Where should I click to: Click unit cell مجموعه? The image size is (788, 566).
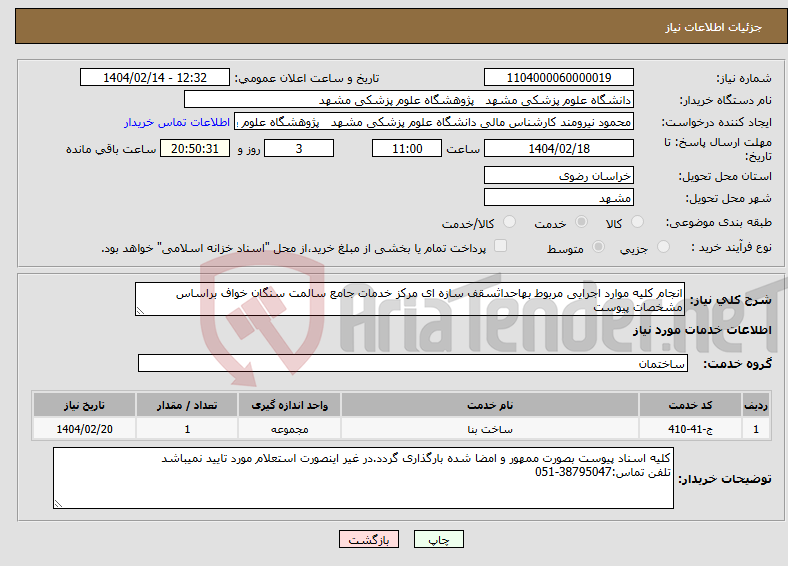tap(289, 429)
